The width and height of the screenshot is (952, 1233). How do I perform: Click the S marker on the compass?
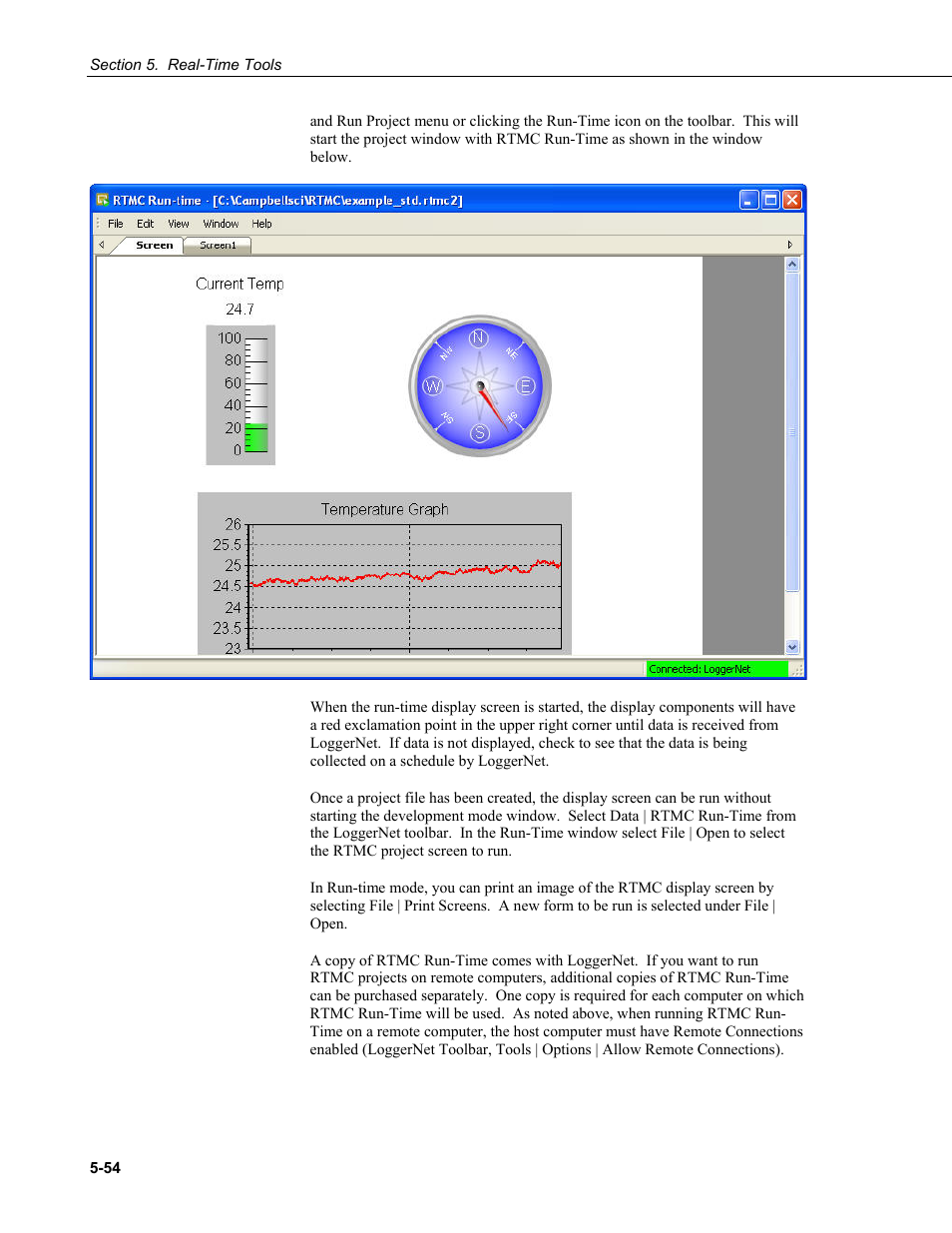click(480, 433)
